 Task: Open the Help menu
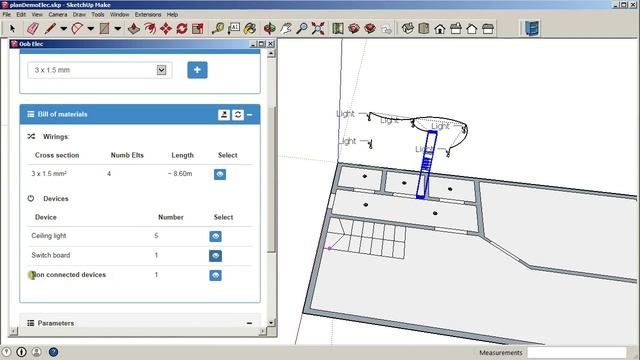click(x=172, y=14)
